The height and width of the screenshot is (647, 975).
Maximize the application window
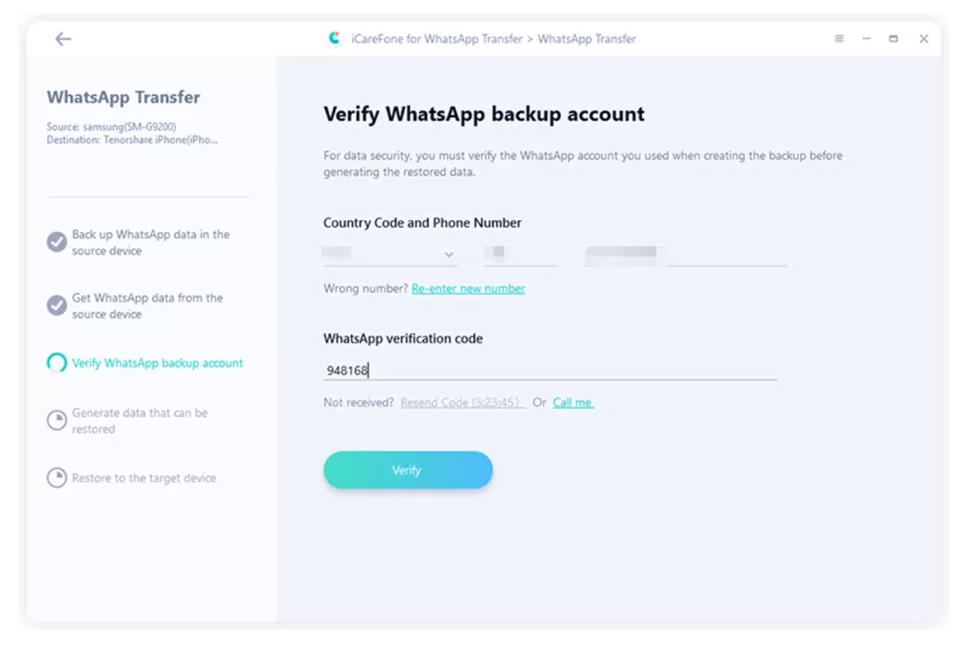[893, 39]
